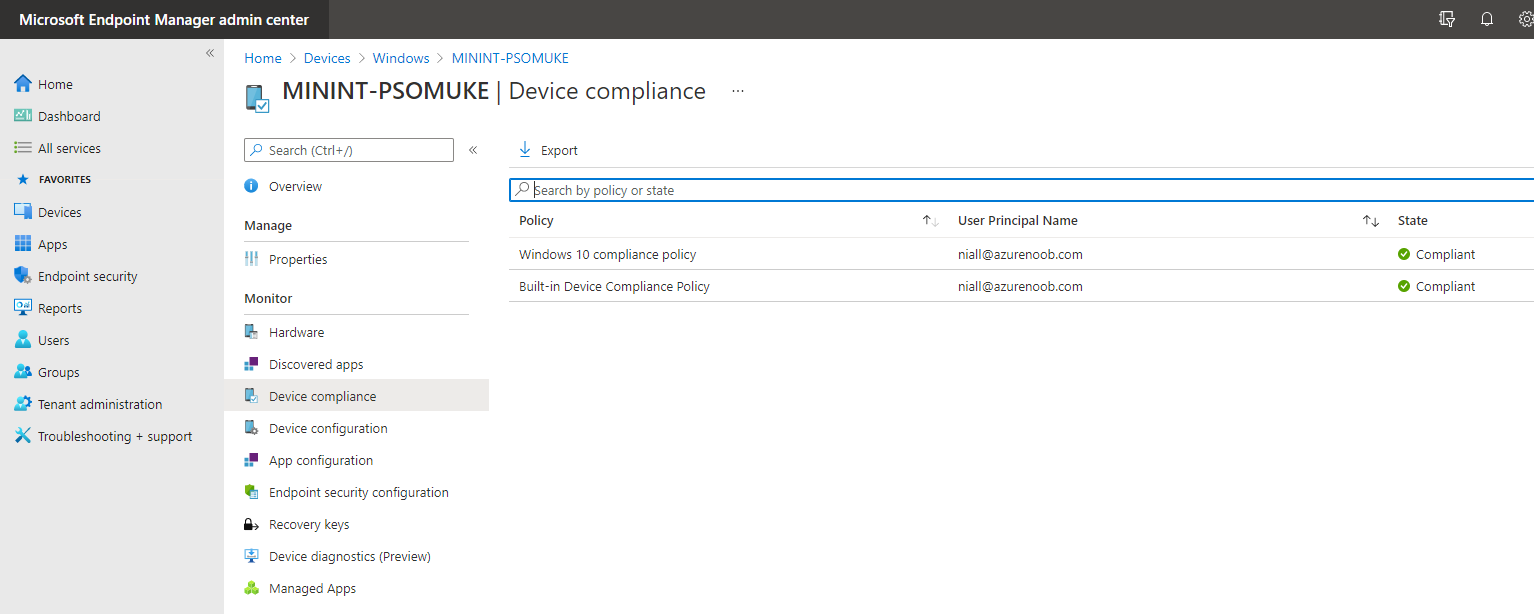Click the Troubleshooting + support tools icon
The width and height of the screenshot is (1534, 614).
(23, 436)
